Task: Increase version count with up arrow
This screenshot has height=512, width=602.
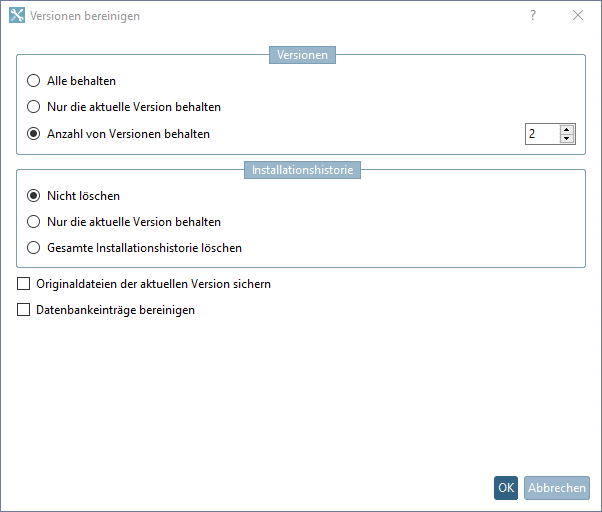Action: [567, 129]
